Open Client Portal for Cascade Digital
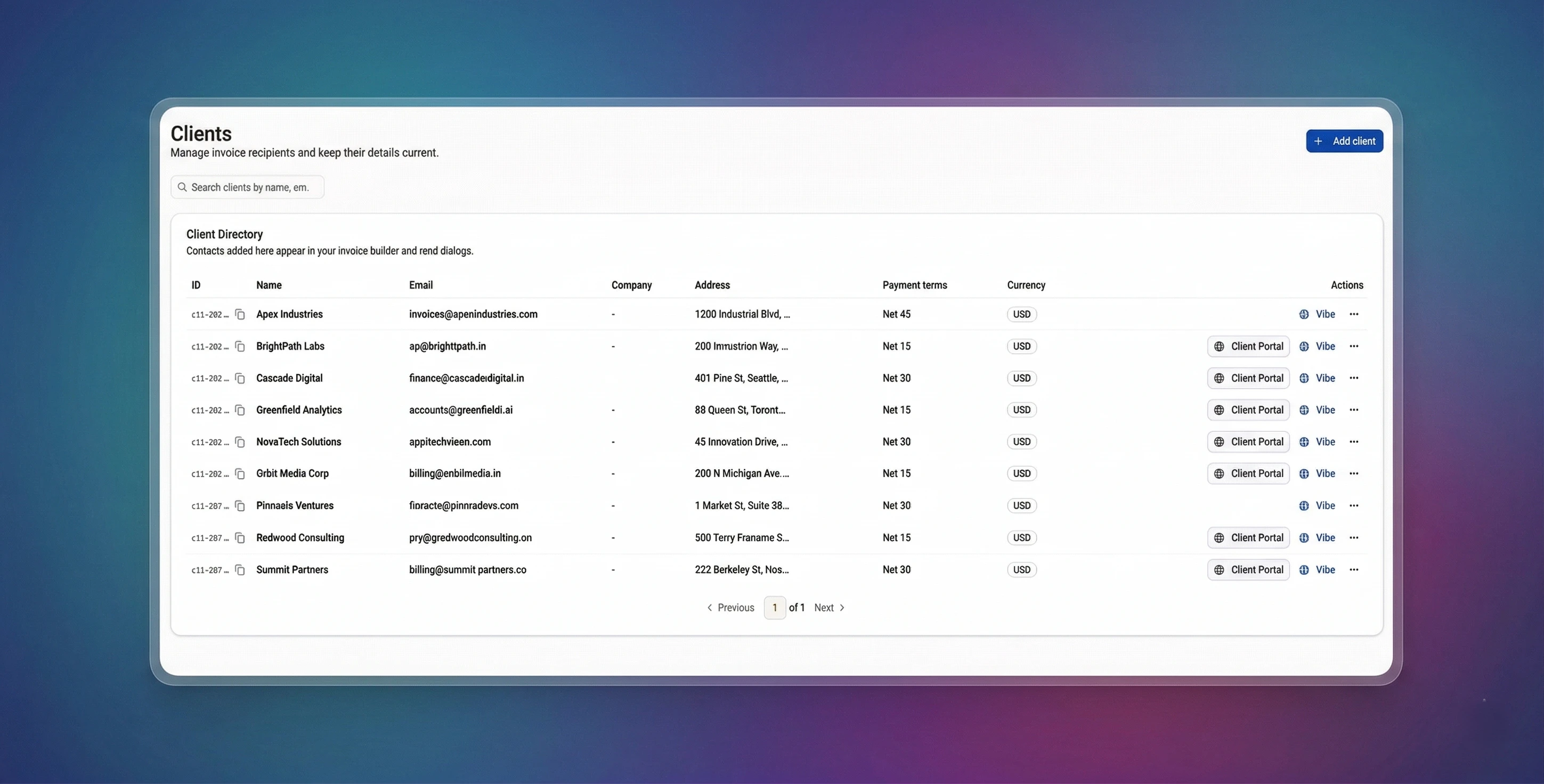This screenshot has height=784, width=1544. pos(1248,378)
